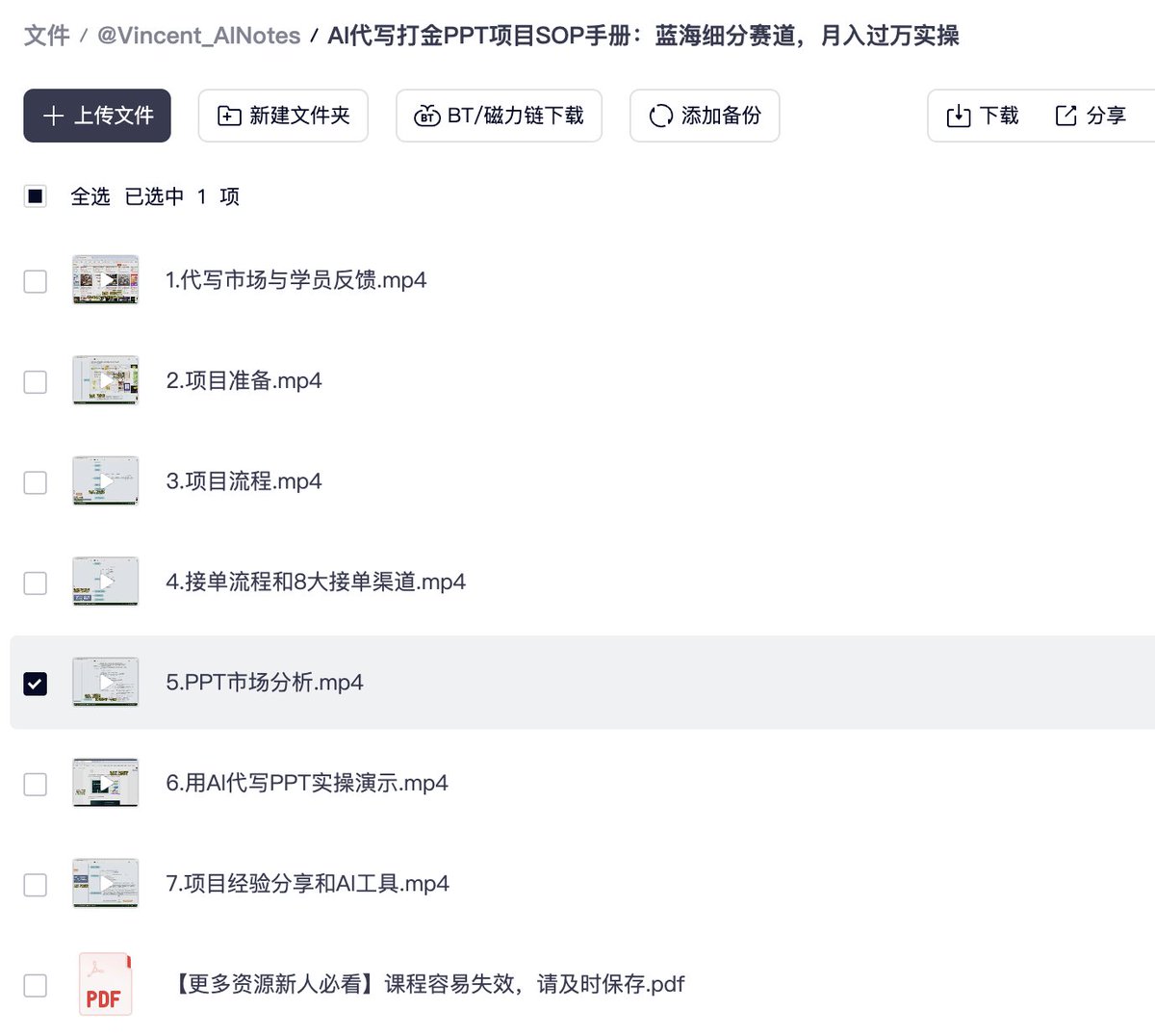Uncheck the box for 5.PPT市场分析.mp4
1155x1036 pixels.
tap(36, 684)
